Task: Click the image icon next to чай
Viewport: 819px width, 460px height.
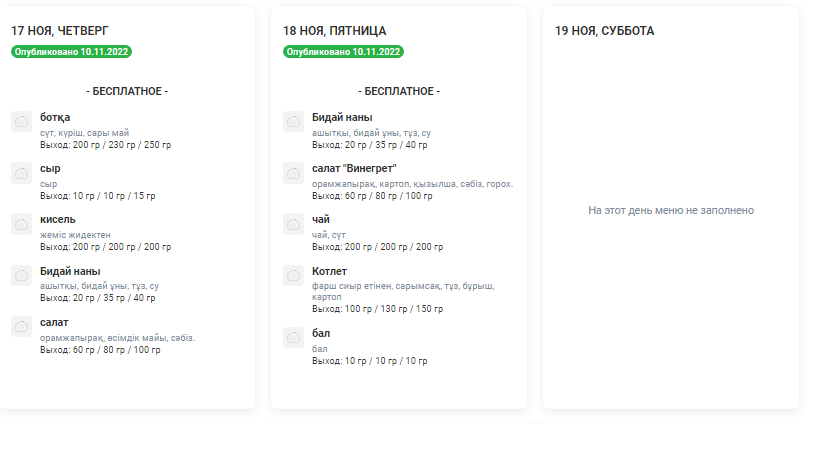Action: tap(293, 224)
